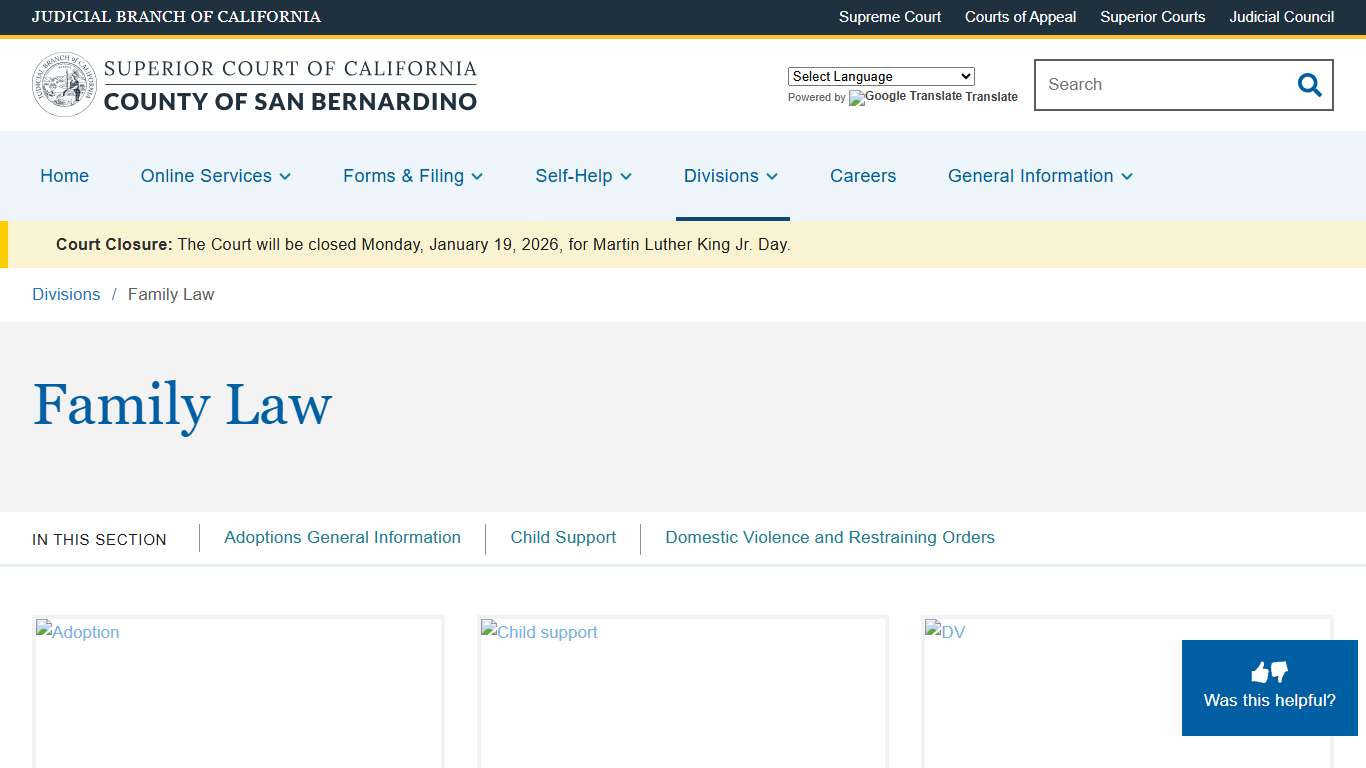Viewport: 1366px width, 768px height.
Task: Expand the Forms & Filing menu
Action: pos(413,176)
